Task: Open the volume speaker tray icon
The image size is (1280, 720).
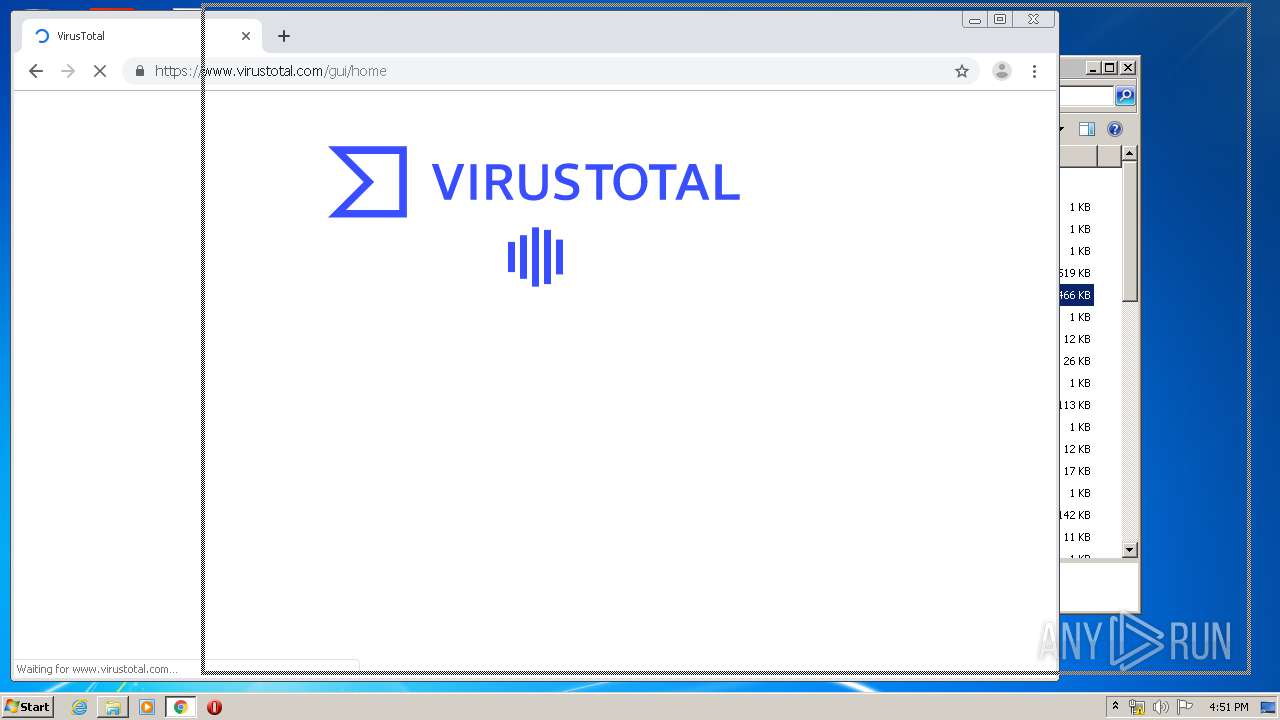Action: [x=1161, y=707]
